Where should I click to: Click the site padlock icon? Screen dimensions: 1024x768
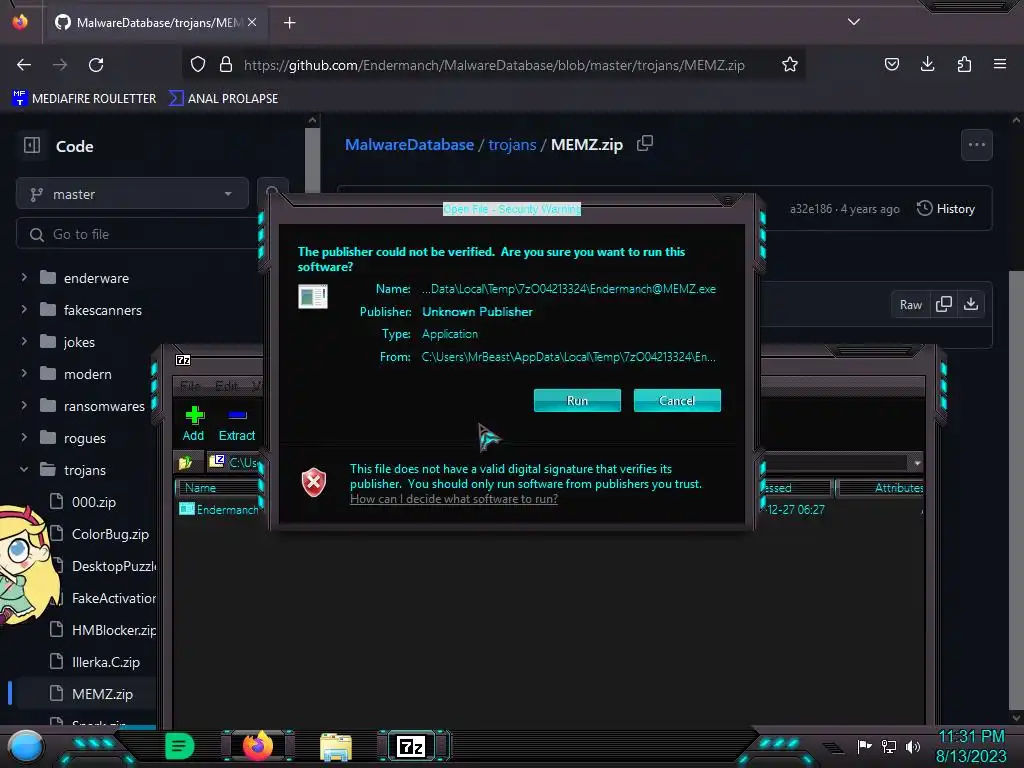pos(226,65)
